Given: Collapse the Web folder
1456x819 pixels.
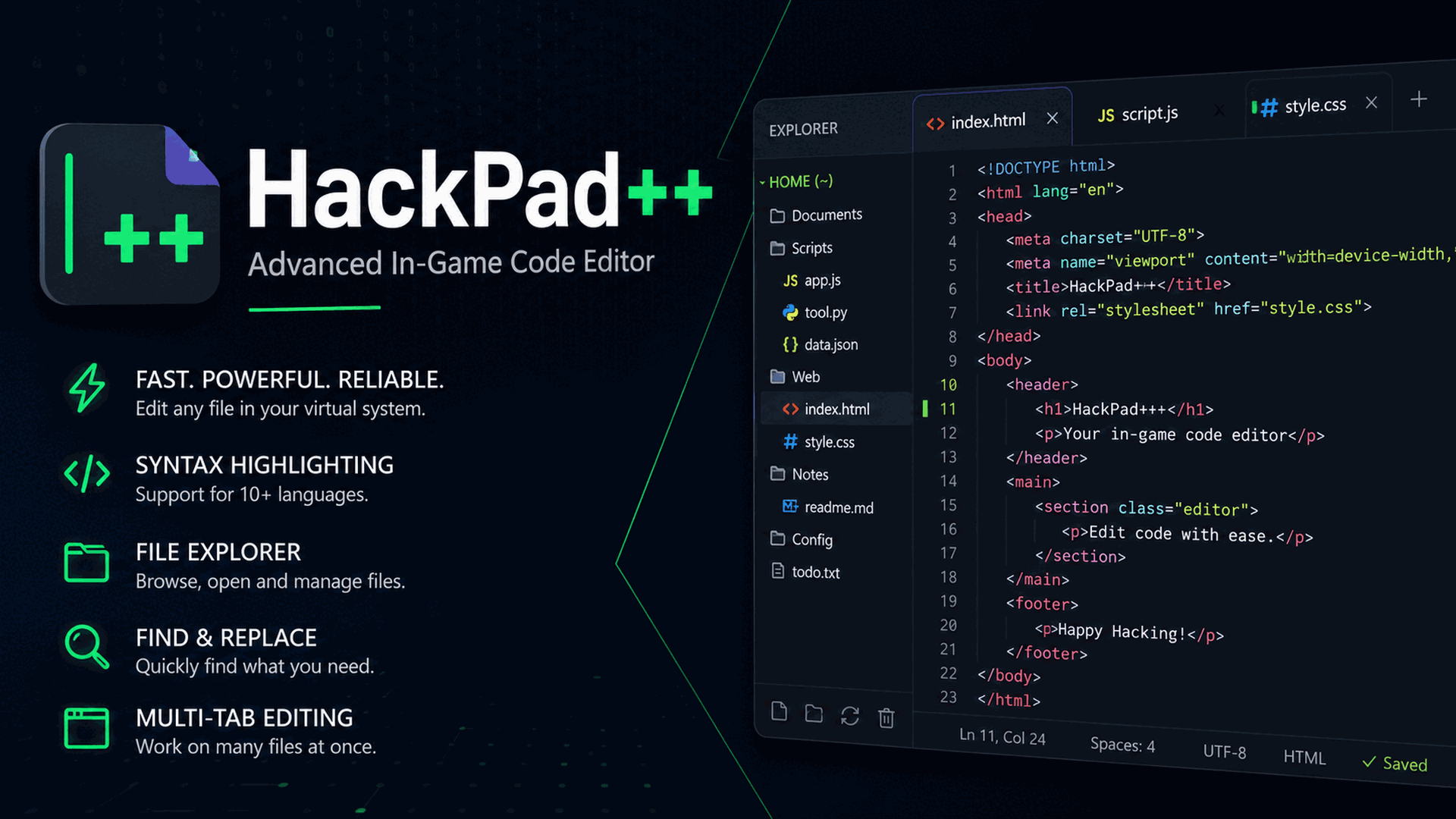Looking at the screenshot, I should click(x=795, y=377).
